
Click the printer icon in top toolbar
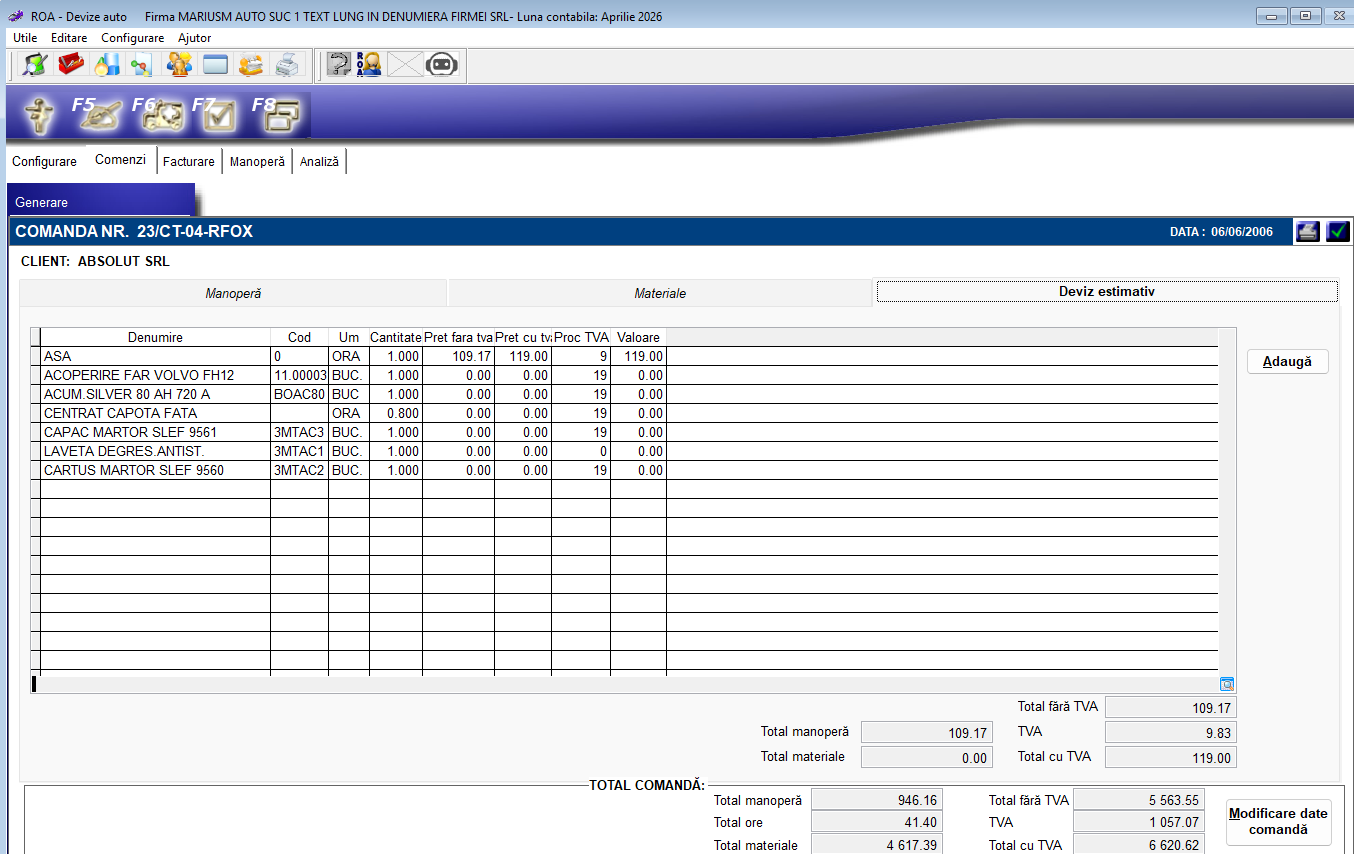(287, 65)
